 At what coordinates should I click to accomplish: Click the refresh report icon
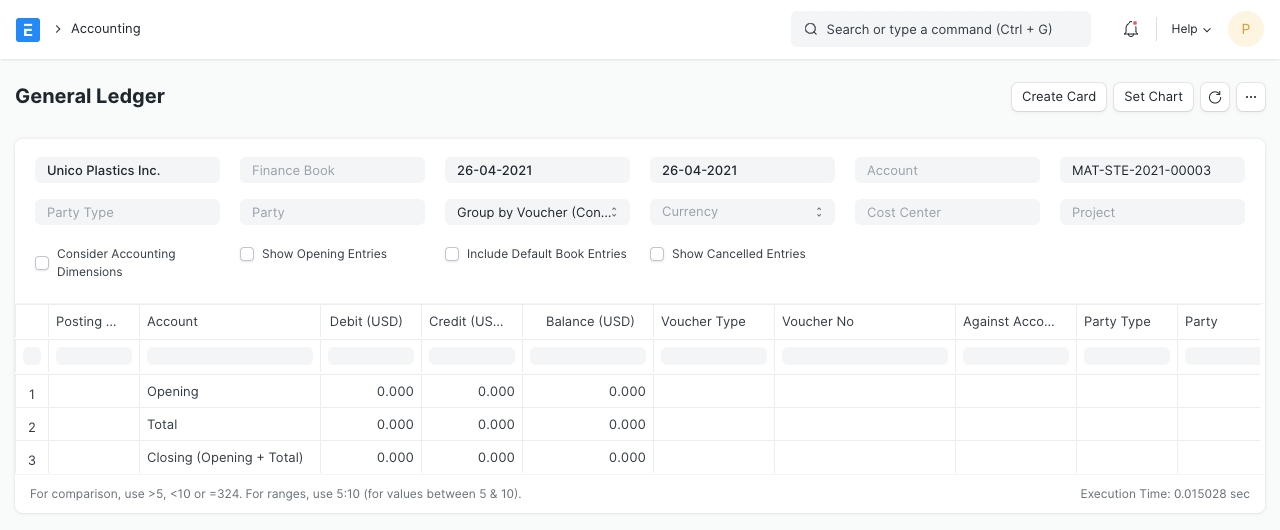(x=1215, y=97)
